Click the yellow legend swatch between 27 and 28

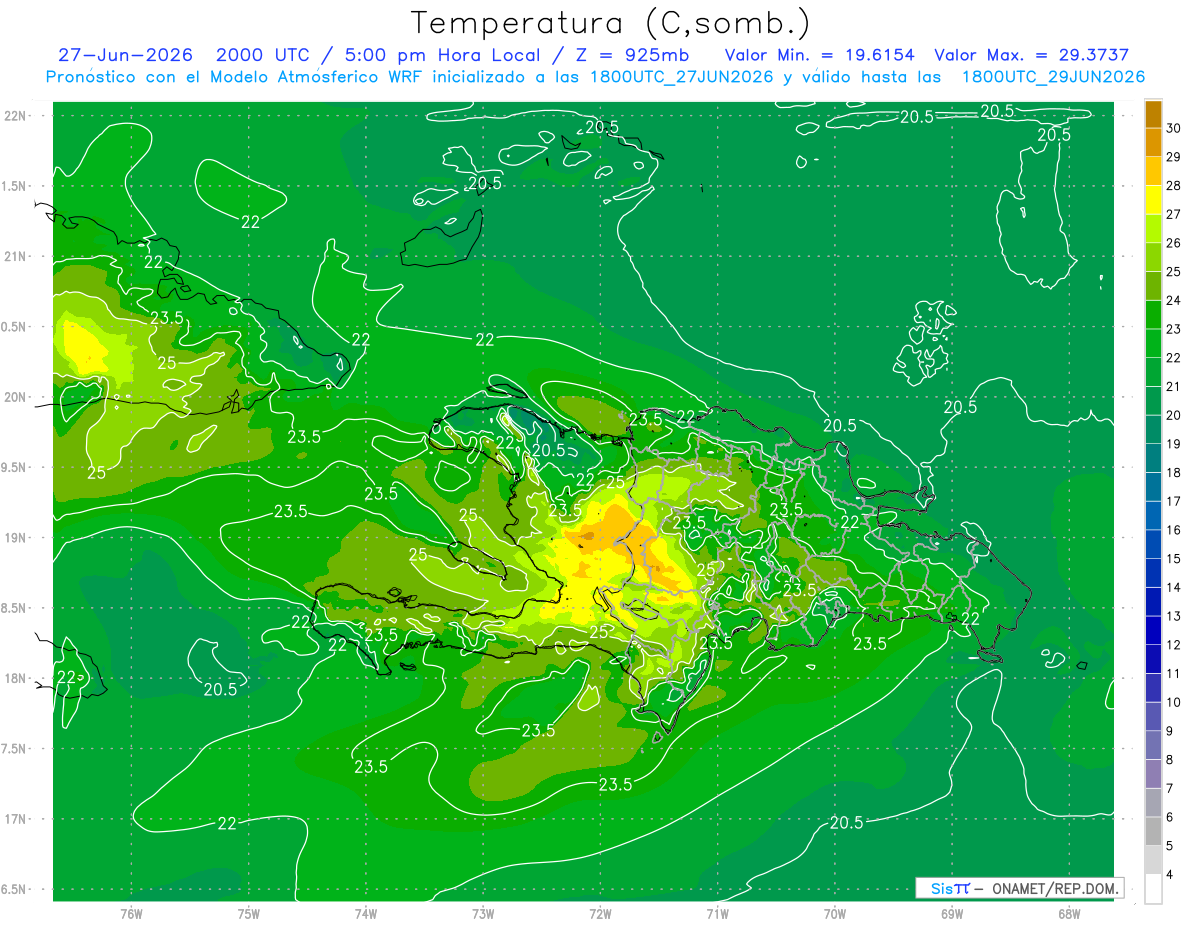tap(1153, 199)
